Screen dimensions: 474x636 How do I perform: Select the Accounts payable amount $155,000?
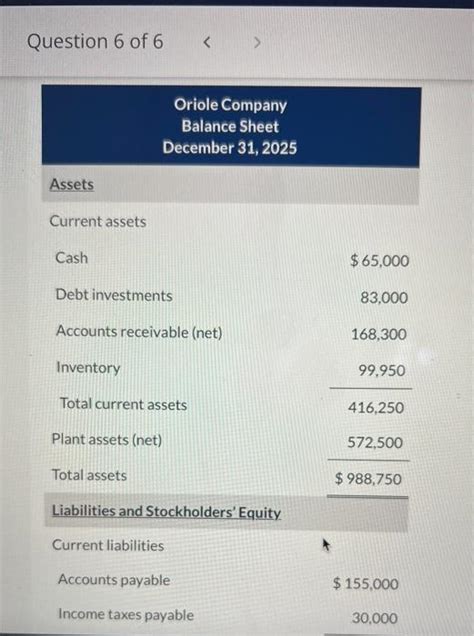click(365, 584)
